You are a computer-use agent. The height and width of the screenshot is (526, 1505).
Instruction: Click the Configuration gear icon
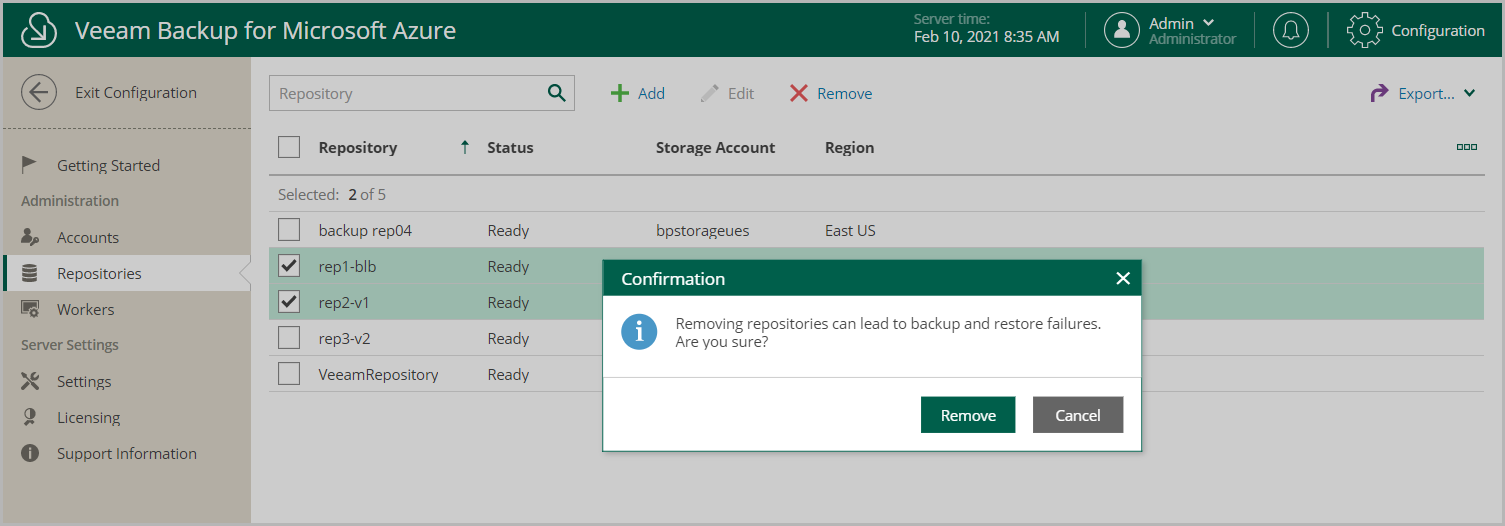coord(1365,30)
